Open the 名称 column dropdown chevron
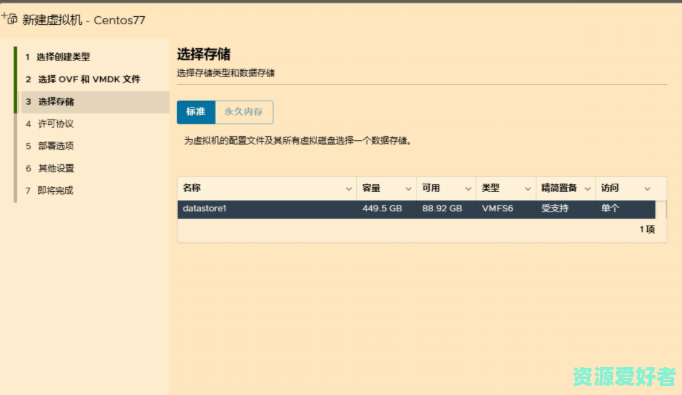 click(x=348, y=189)
